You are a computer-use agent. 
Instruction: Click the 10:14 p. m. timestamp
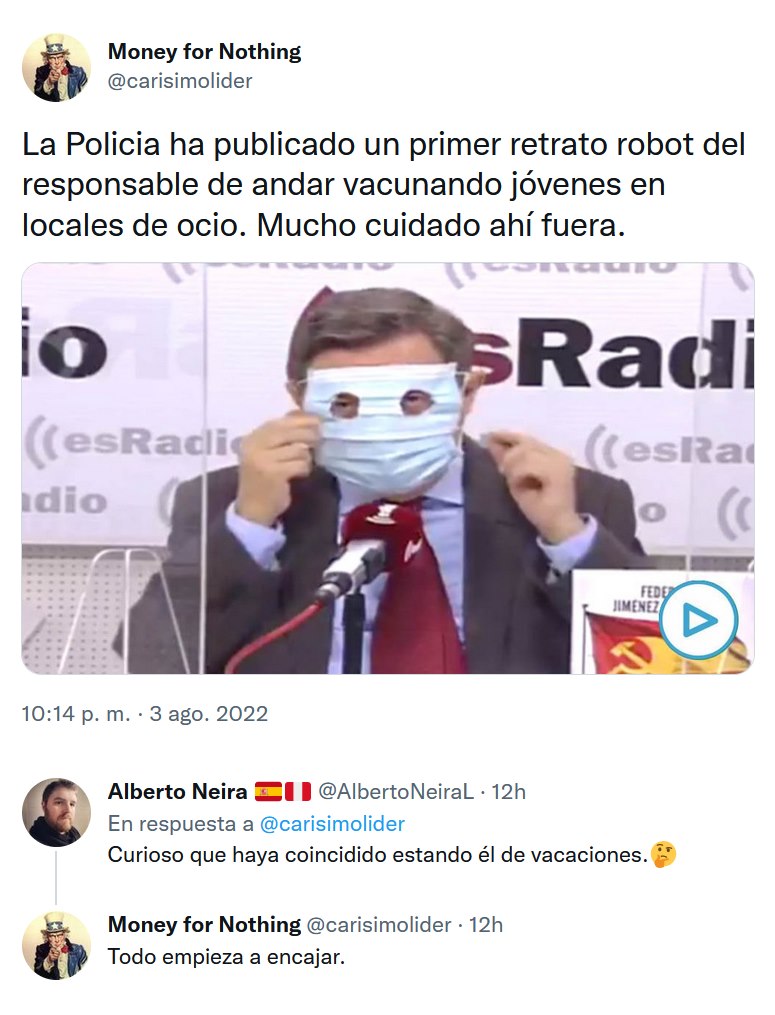[x=76, y=713]
